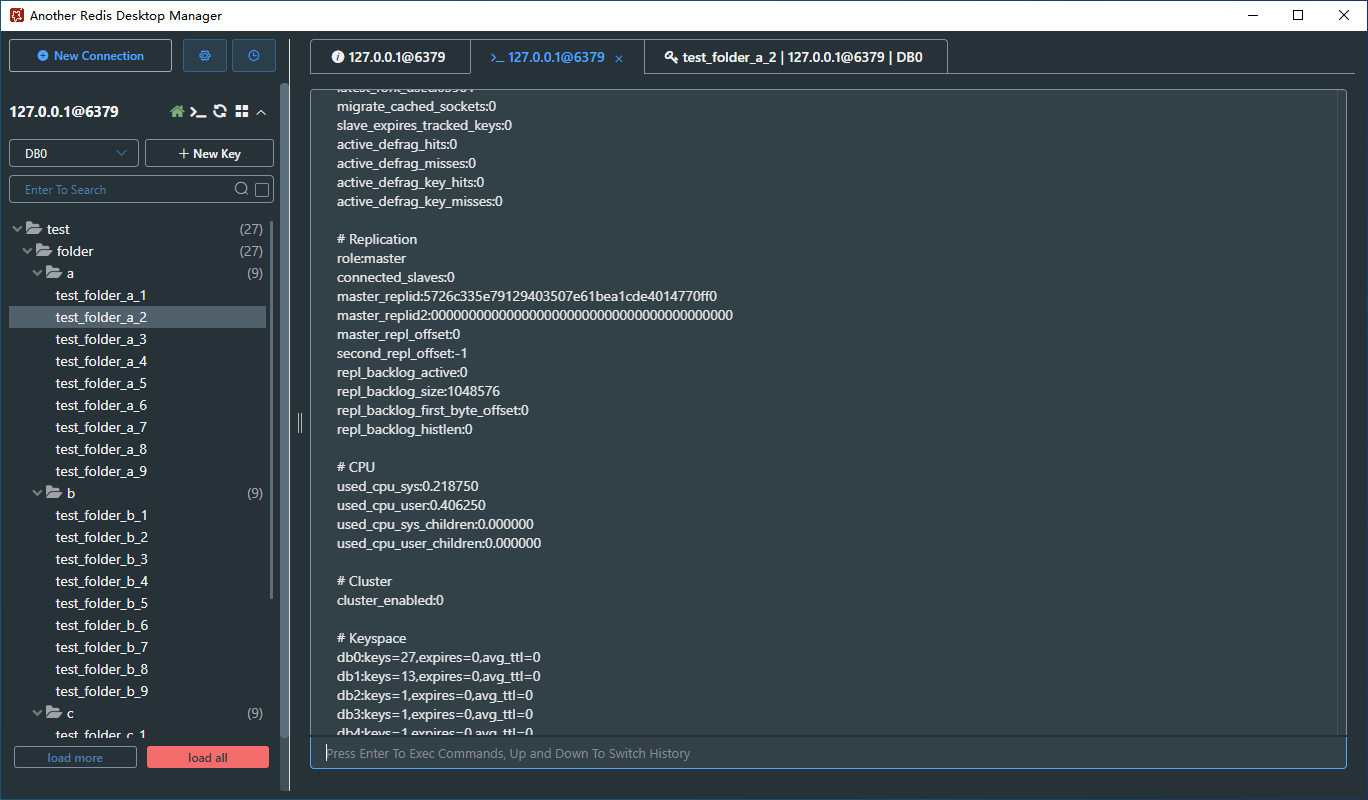Click the test folder icon

[x=34, y=229]
